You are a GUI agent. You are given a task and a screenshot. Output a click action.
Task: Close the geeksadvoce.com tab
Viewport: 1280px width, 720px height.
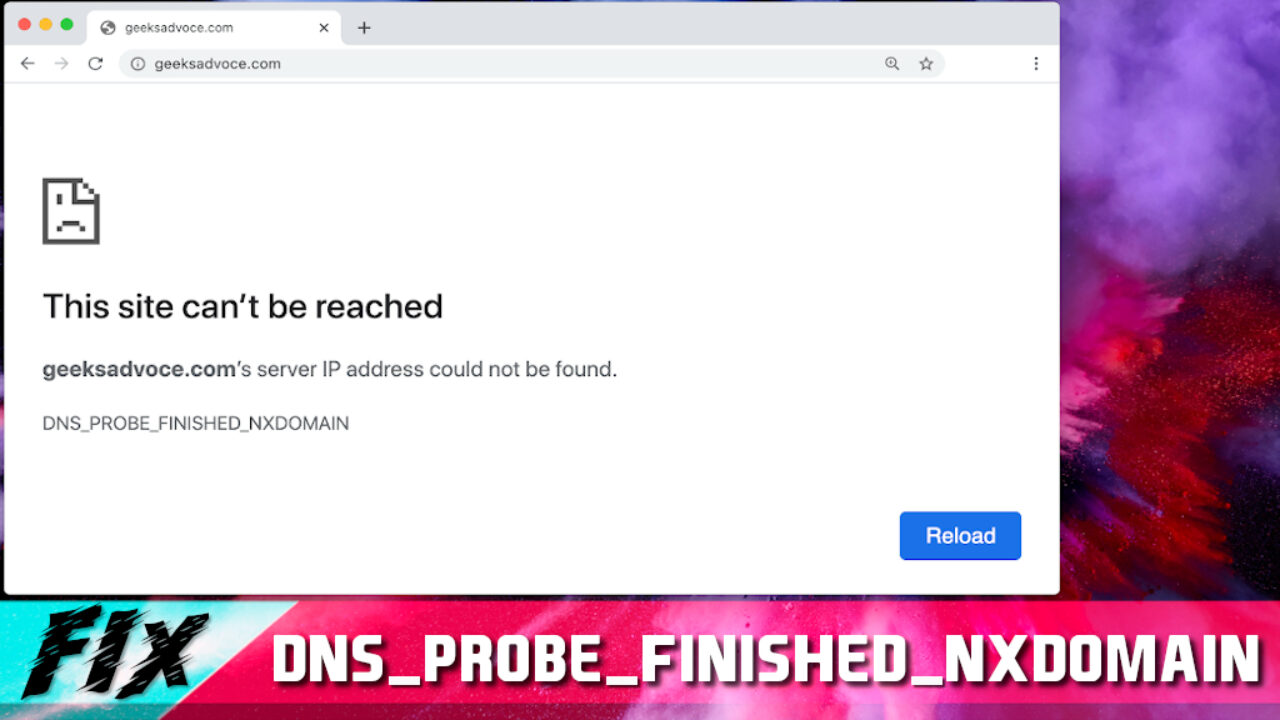[x=324, y=28]
